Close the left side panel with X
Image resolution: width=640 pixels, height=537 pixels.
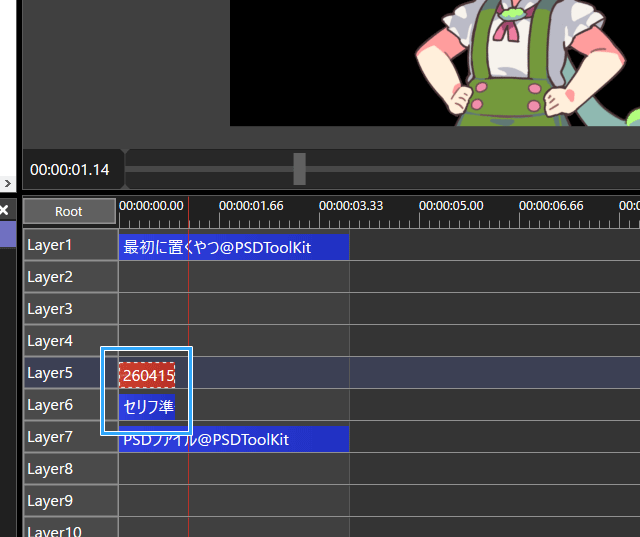point(4,210)
